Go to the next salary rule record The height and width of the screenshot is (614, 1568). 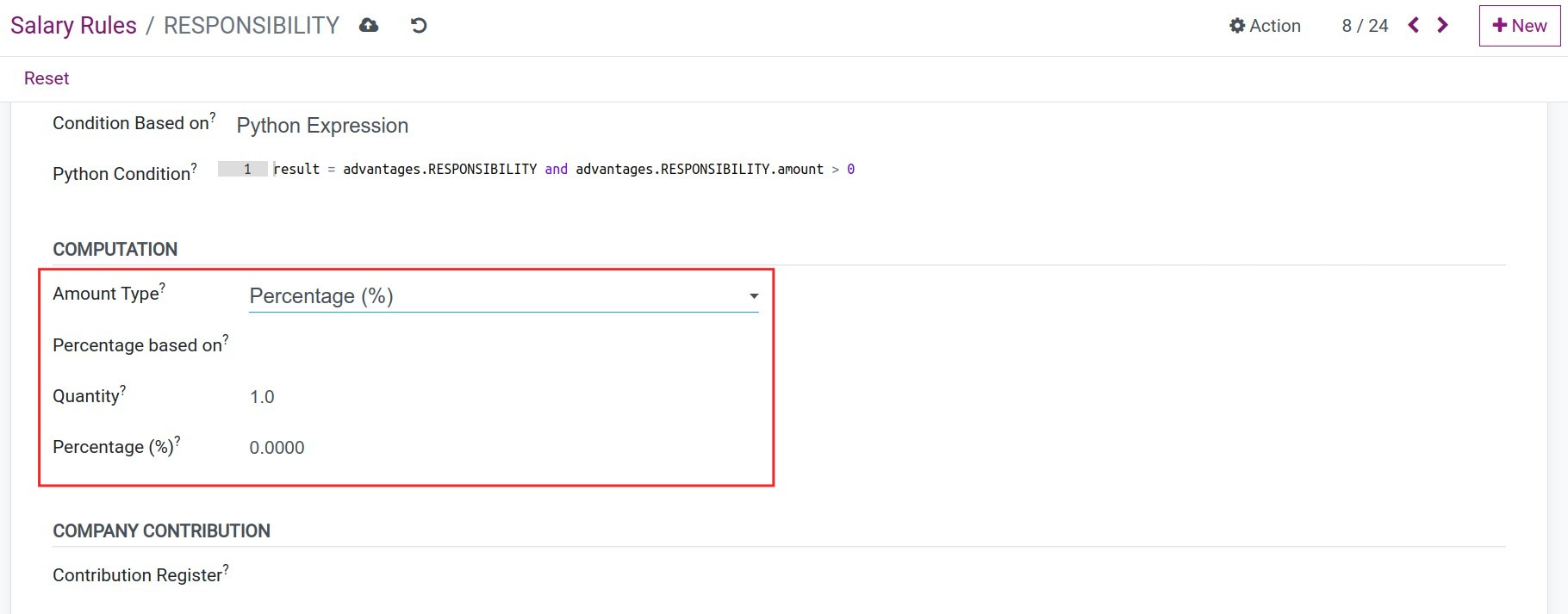(x=1443, y=26)
